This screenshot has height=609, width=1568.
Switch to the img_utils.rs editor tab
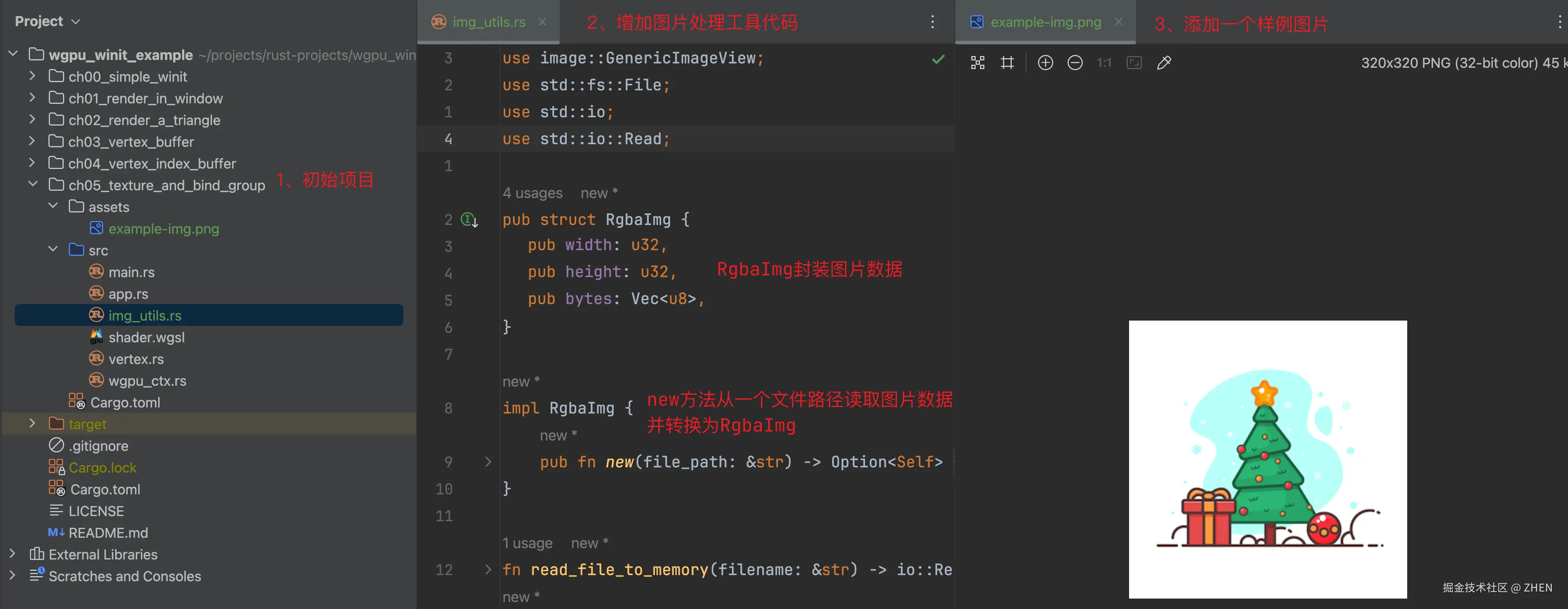489,22
